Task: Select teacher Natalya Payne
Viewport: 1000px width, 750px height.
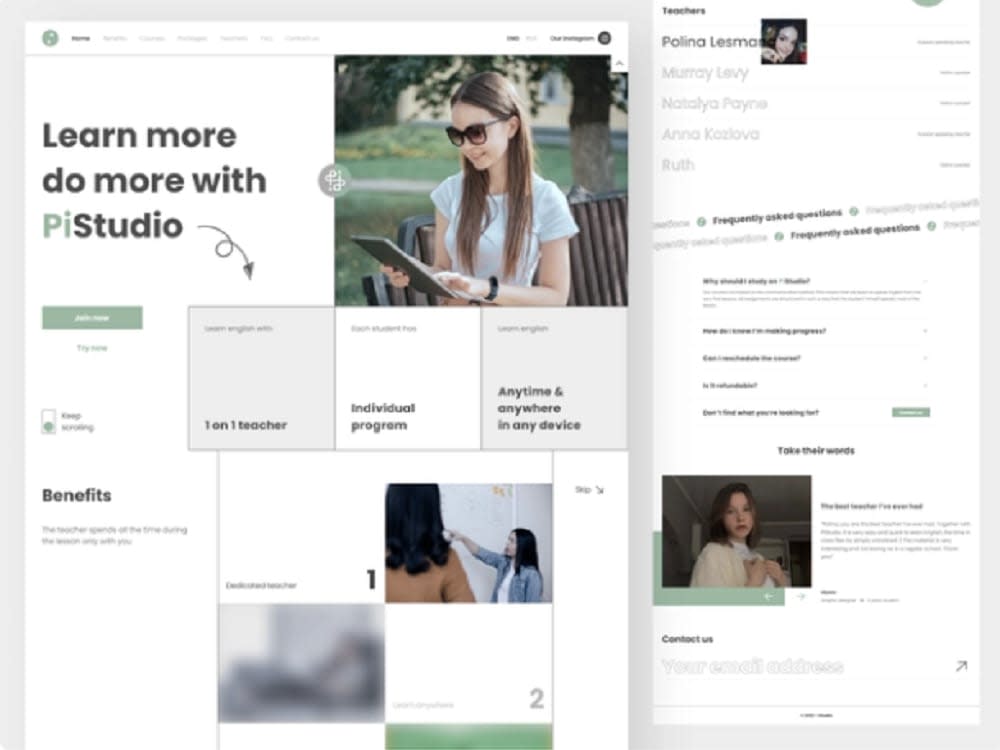Action: tap(714, 103)
